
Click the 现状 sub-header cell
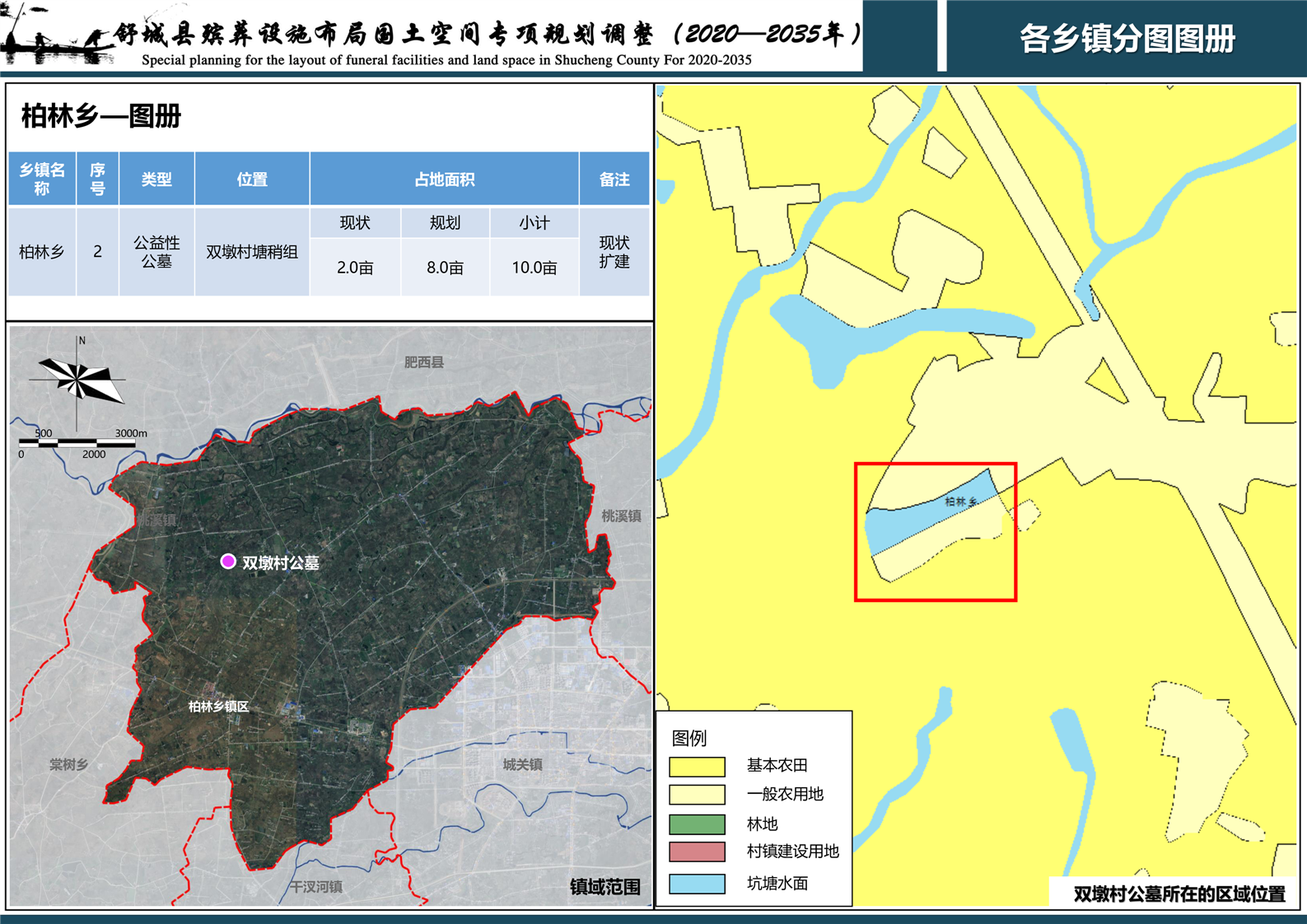point(355,223)
